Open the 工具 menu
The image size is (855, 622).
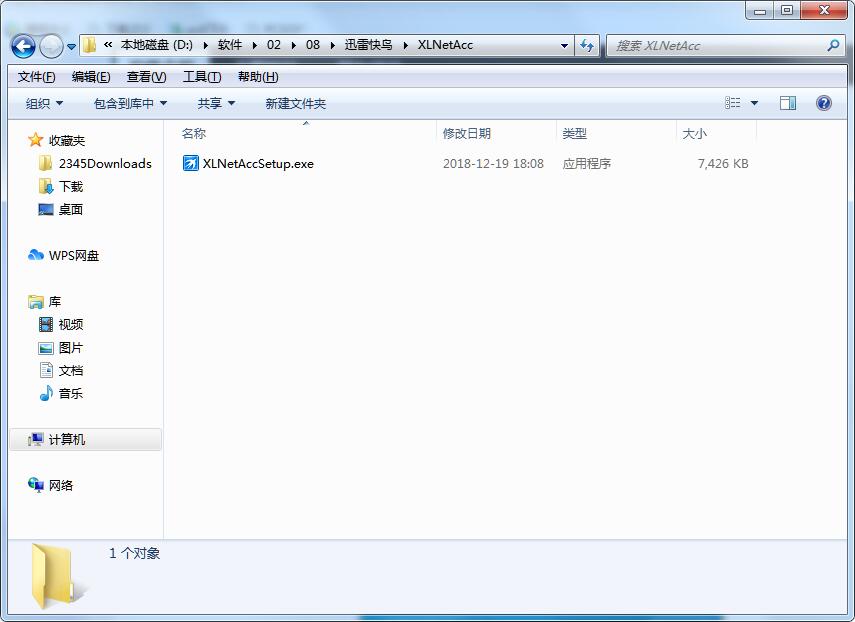(199, 75)
